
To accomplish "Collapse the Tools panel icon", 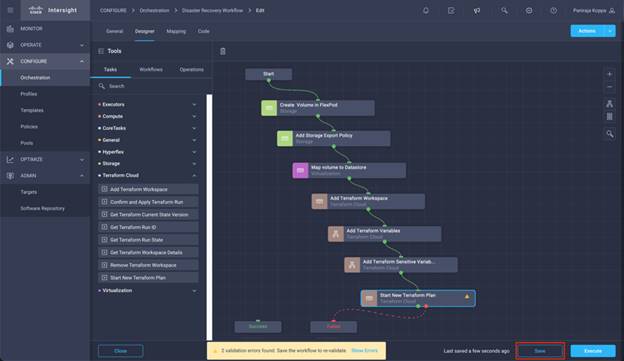I will click(x=101, y=51).
